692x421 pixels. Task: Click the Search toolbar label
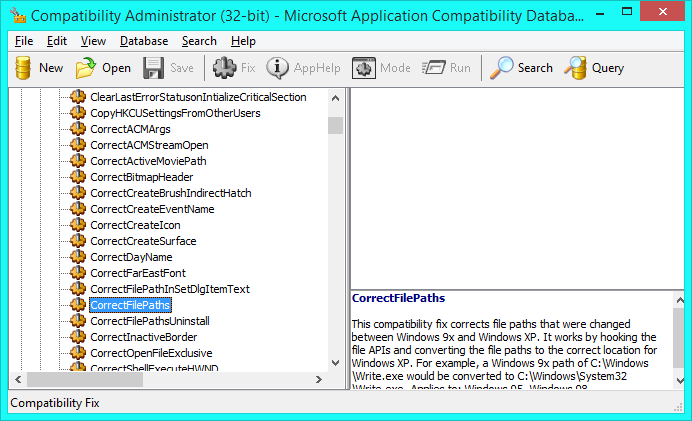coord(535,68)
